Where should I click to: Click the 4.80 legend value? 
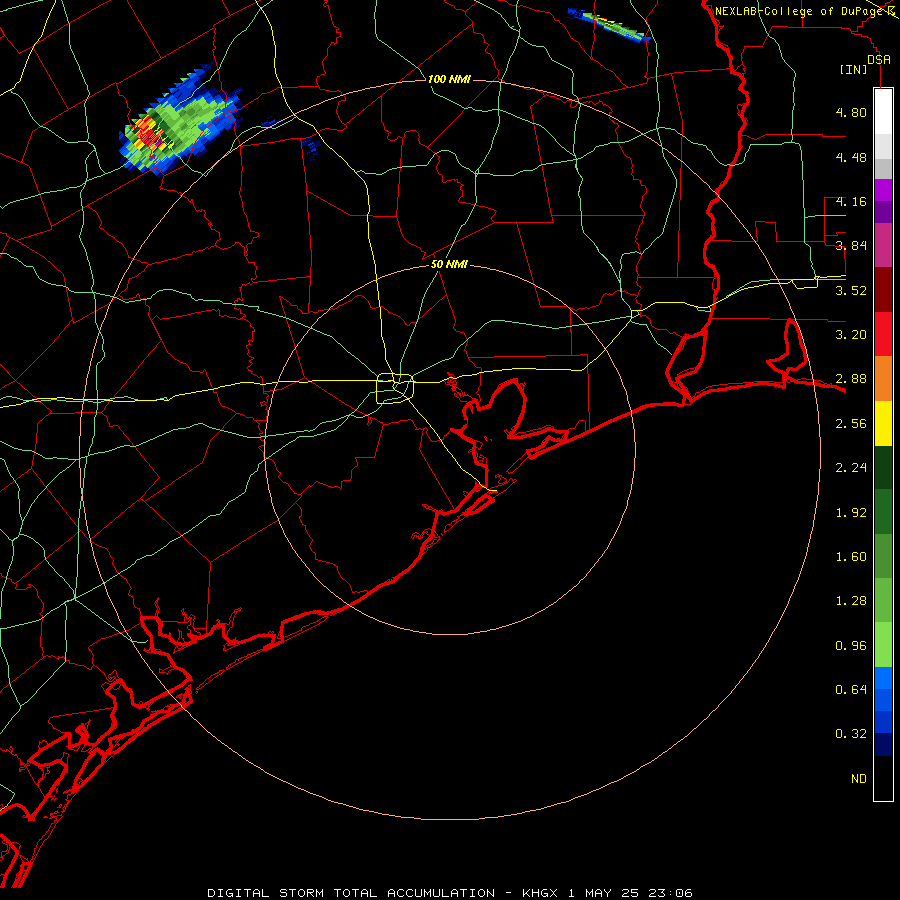point(851,112)
